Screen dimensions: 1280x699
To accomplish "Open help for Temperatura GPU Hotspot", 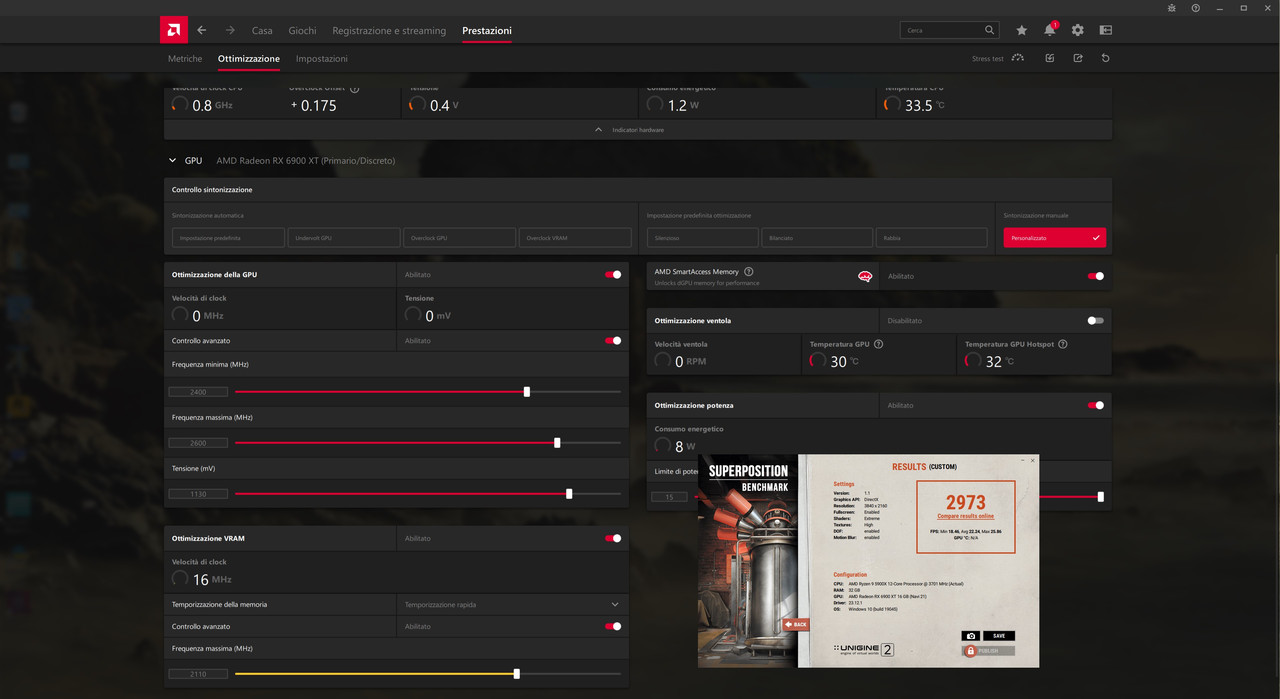I will tap(1062, 344).
